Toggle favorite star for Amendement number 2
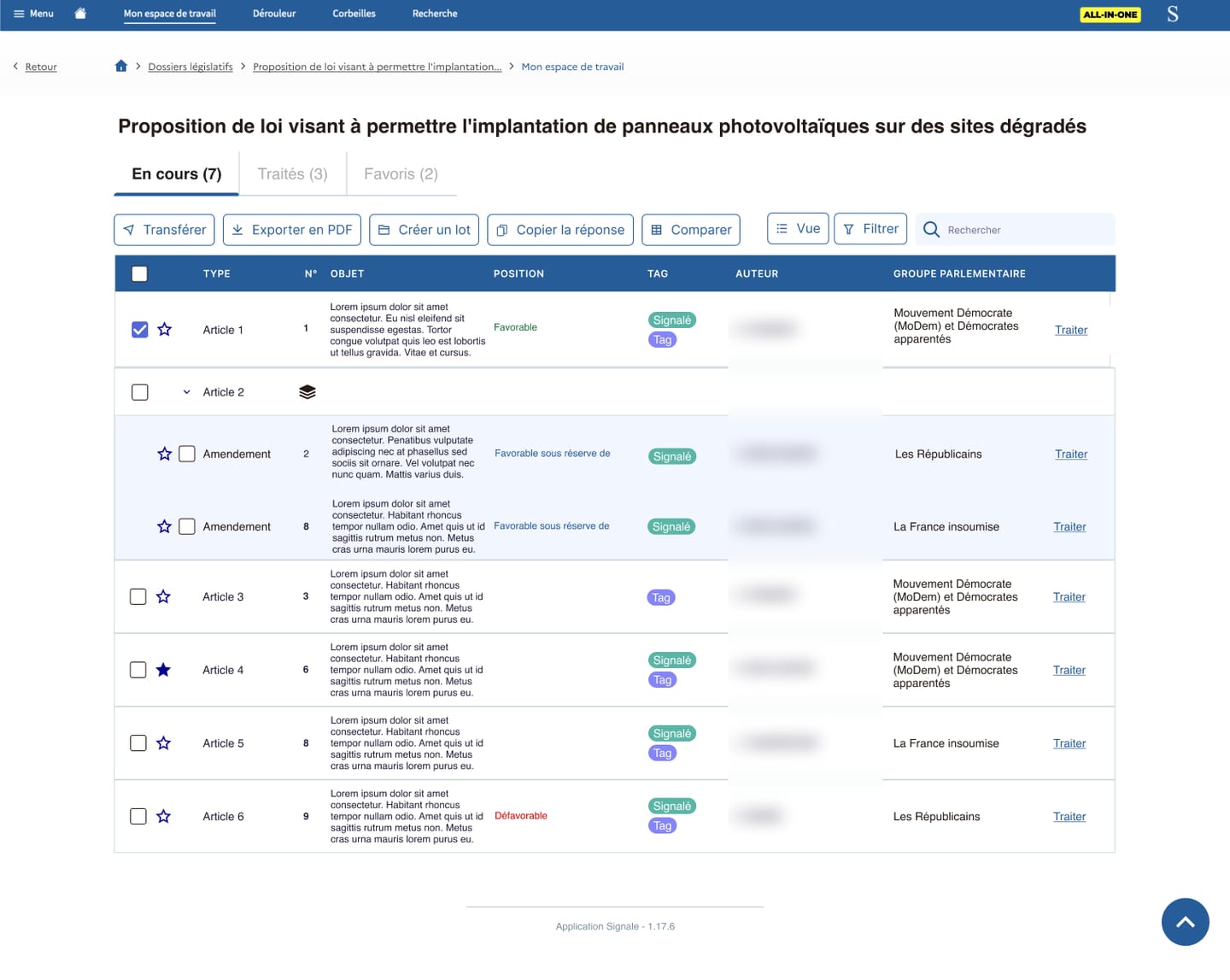This screenshot has height=980, width=1230. (165, 454)
